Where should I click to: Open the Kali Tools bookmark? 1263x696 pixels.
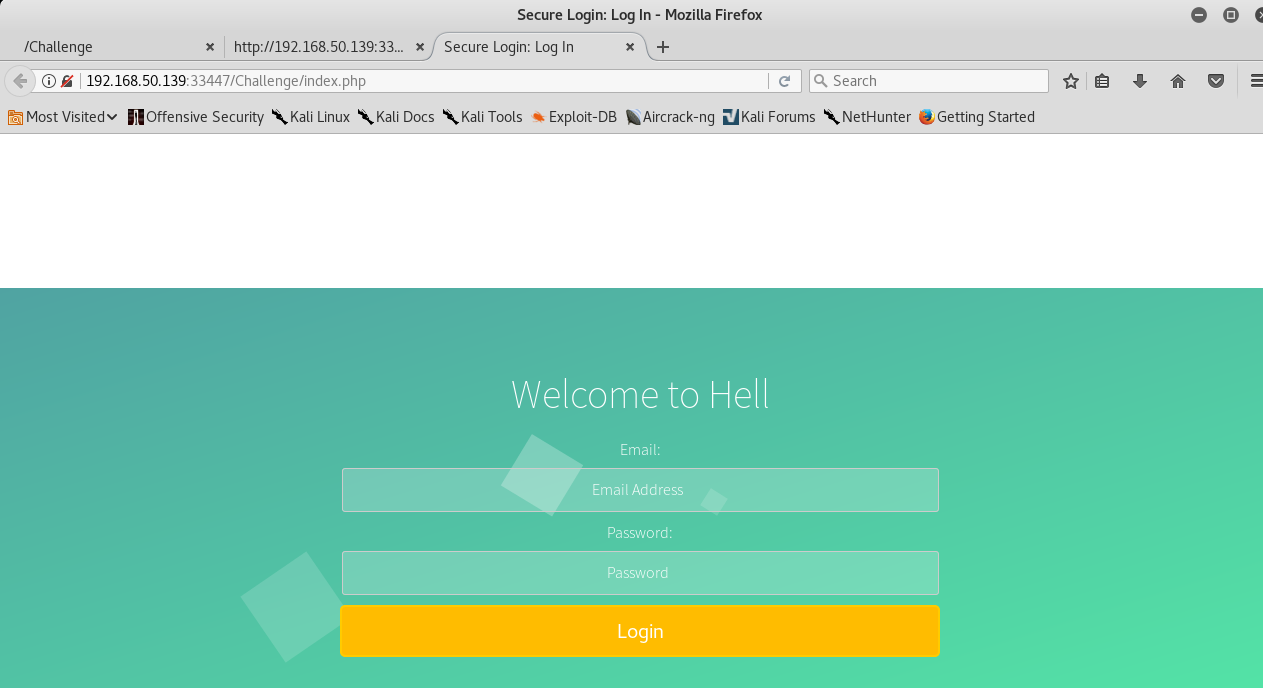coord(483,117)
